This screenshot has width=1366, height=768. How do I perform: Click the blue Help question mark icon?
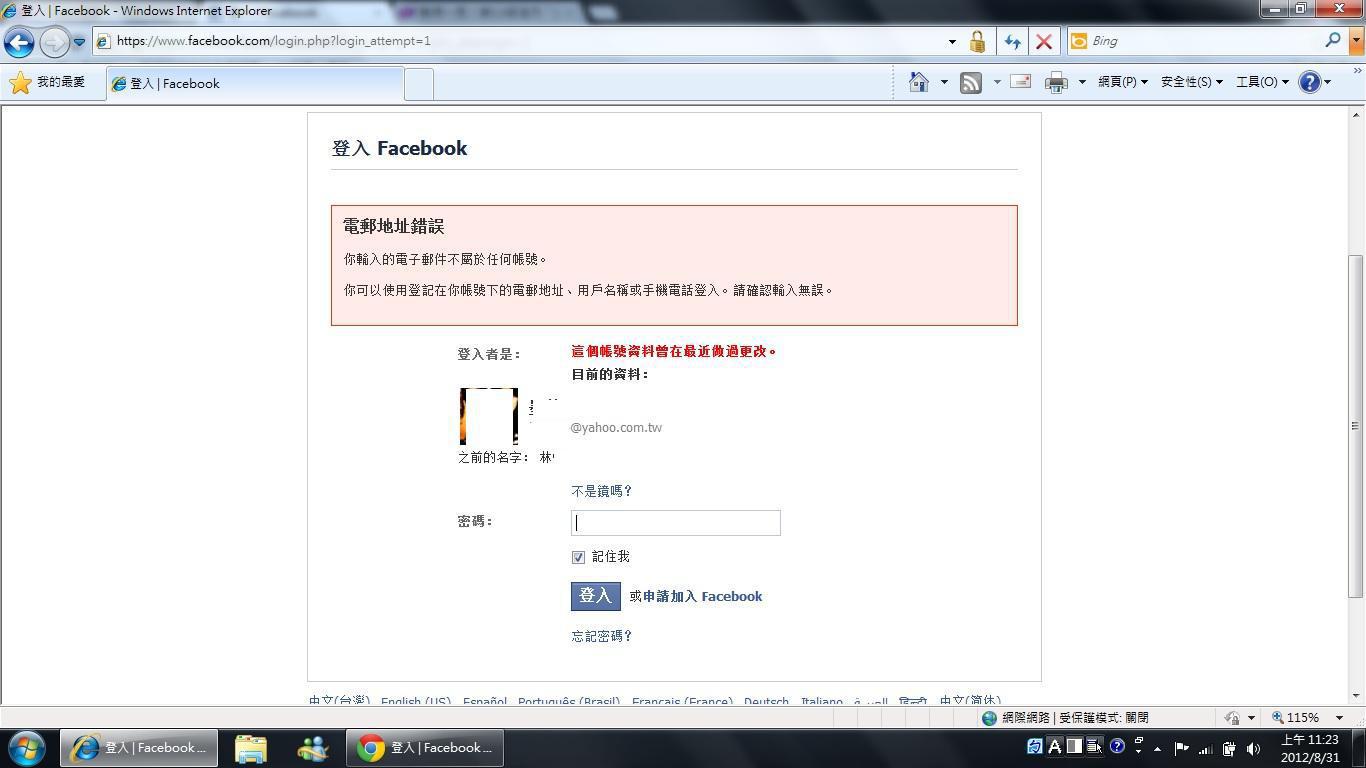[x=1309, y=82]
